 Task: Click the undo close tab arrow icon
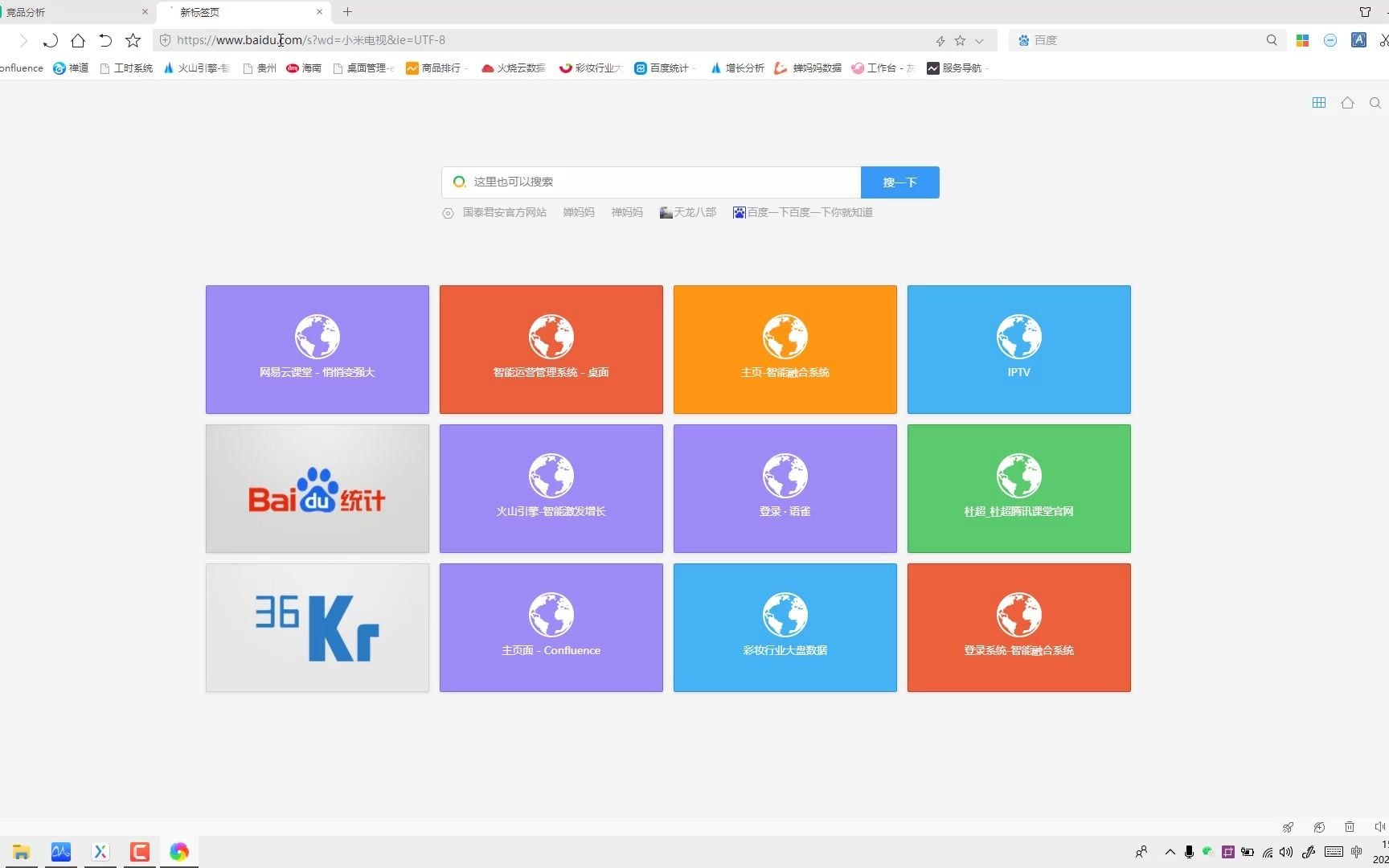[x=105, y=40]
